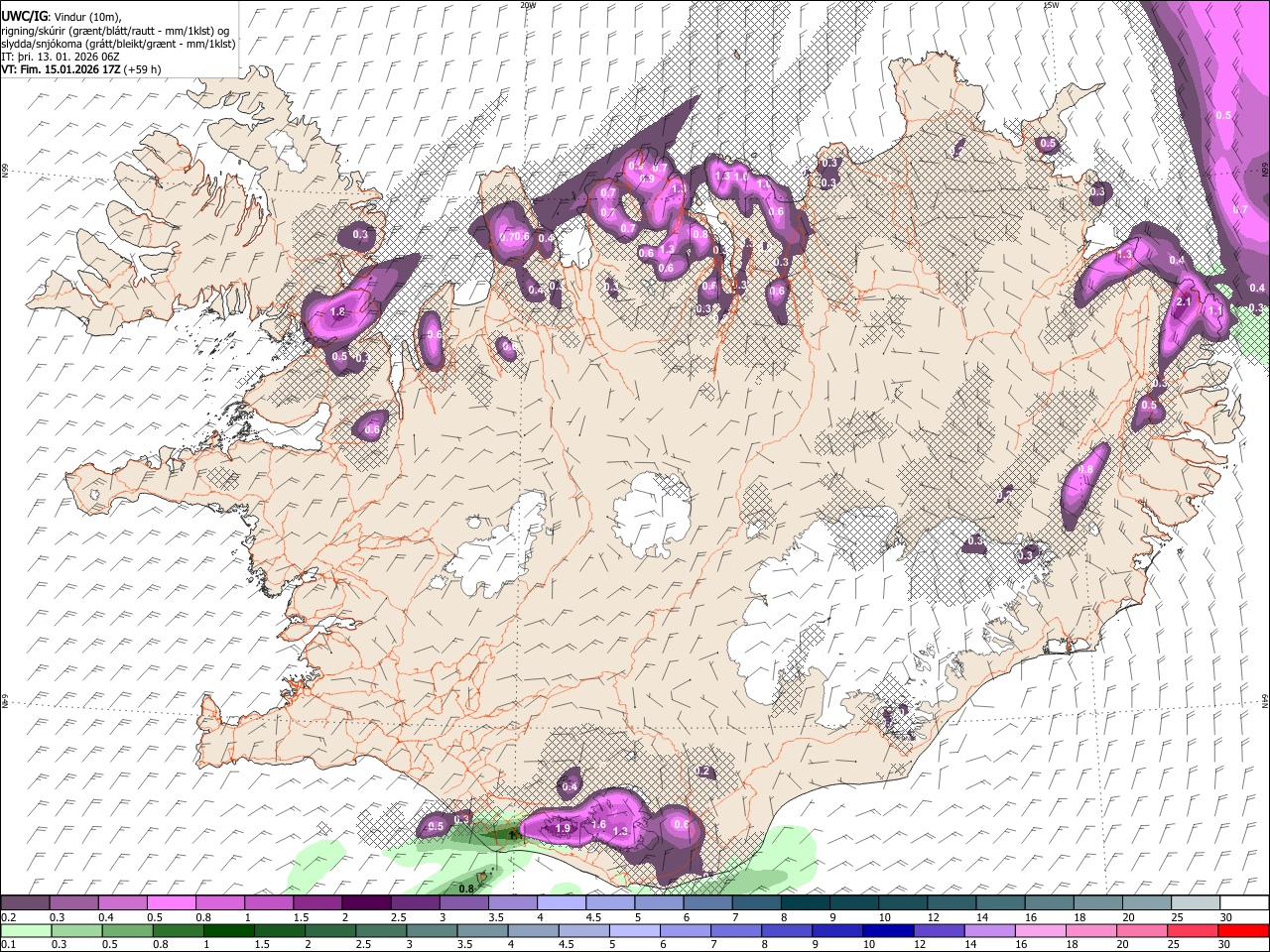Click the '0.5' value in the pink offshore band, top right
Screen dimensions: 1270x952
[x=1223, y=116]
